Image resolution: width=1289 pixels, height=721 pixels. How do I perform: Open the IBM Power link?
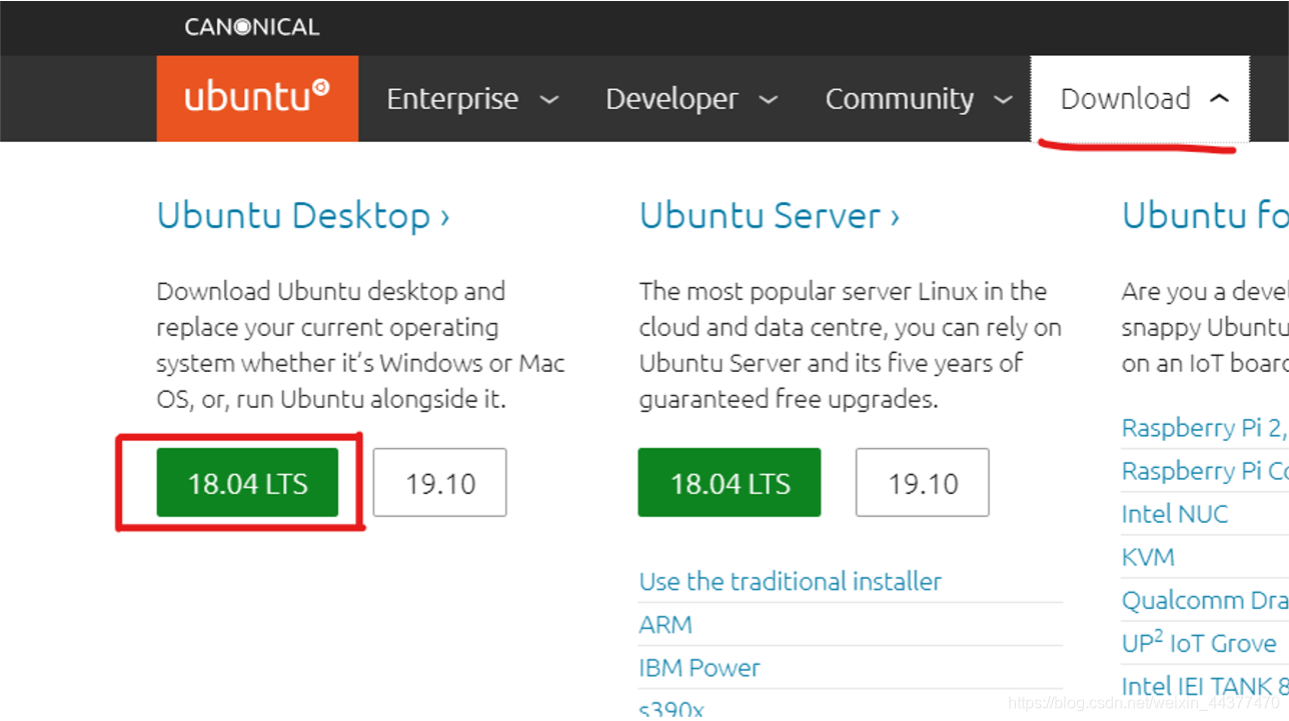click(699, 668)
